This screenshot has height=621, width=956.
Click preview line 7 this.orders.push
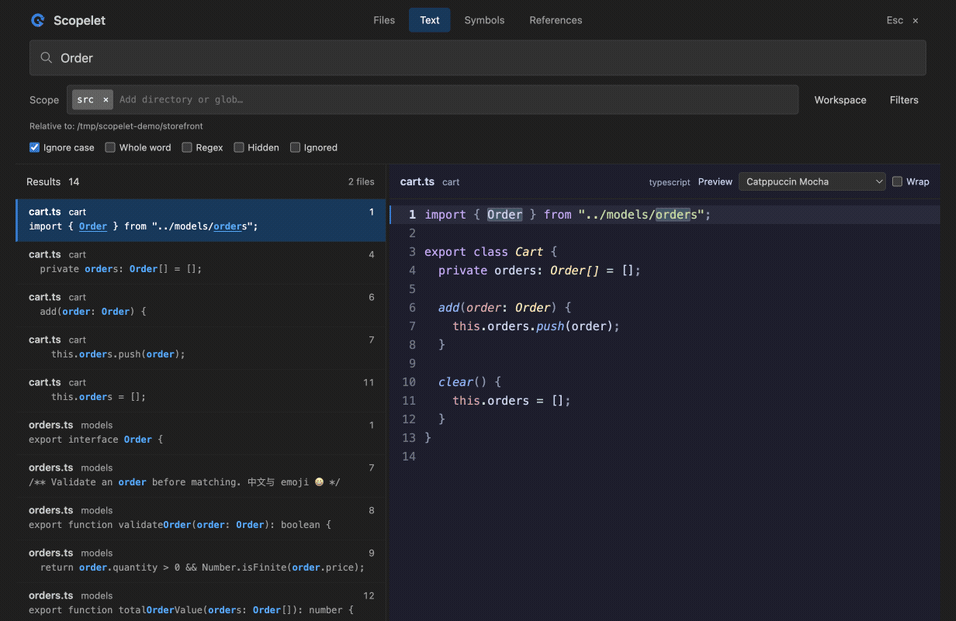536,326
